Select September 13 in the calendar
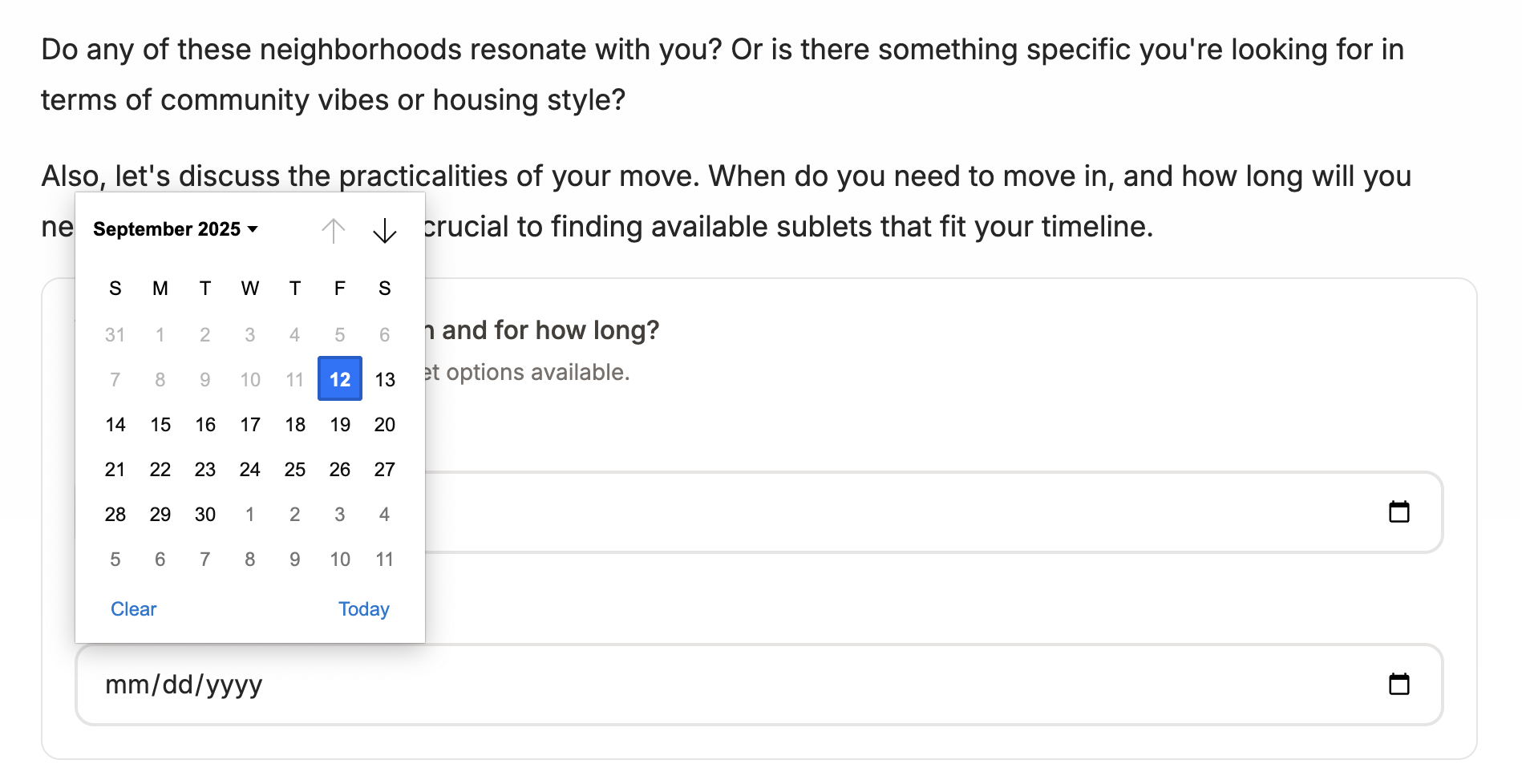The width and height of the screenshot is (1522, 784). tap(384, 379)
